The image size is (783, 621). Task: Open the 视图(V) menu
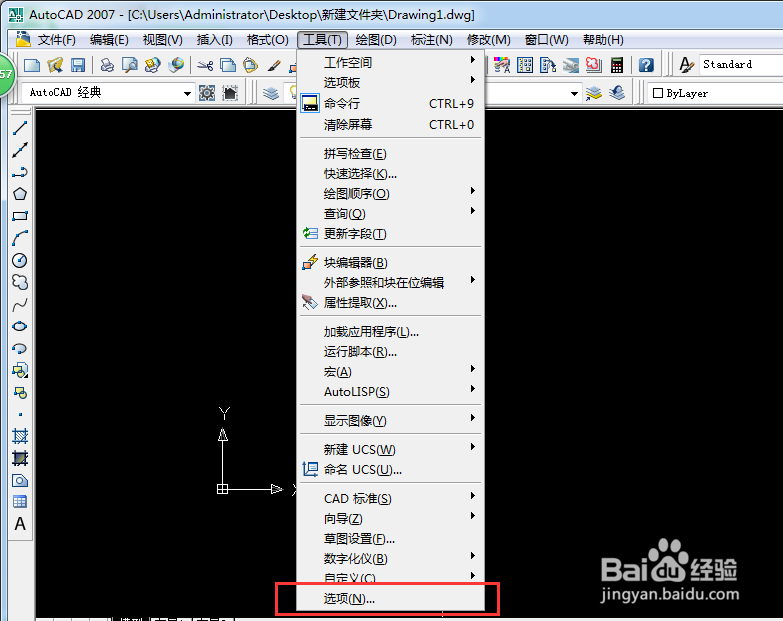tap(162, 39)
